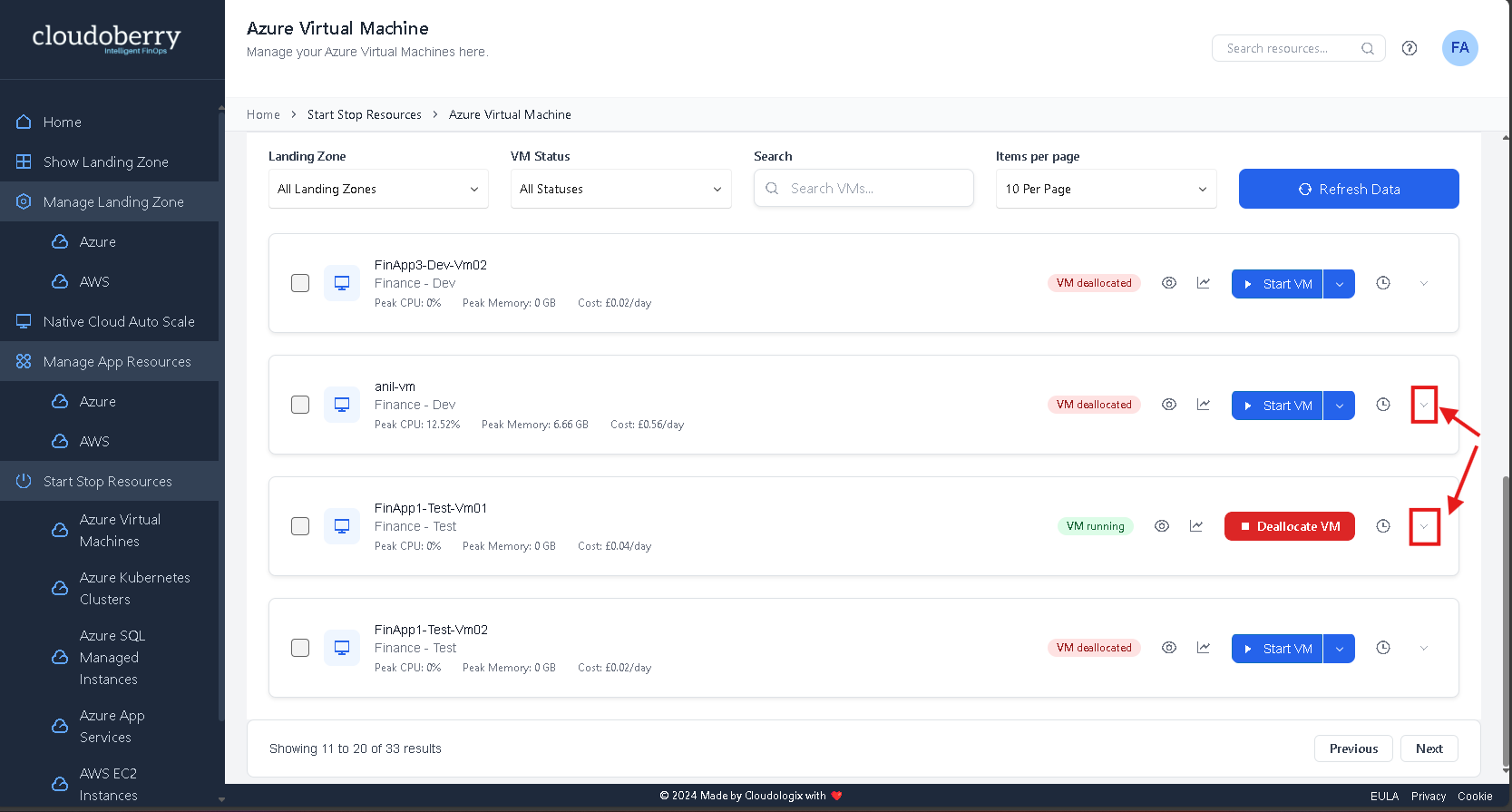Open Start VM dropdown arrow for FinApp3-Dev-Vm02

click(1340, 284)
